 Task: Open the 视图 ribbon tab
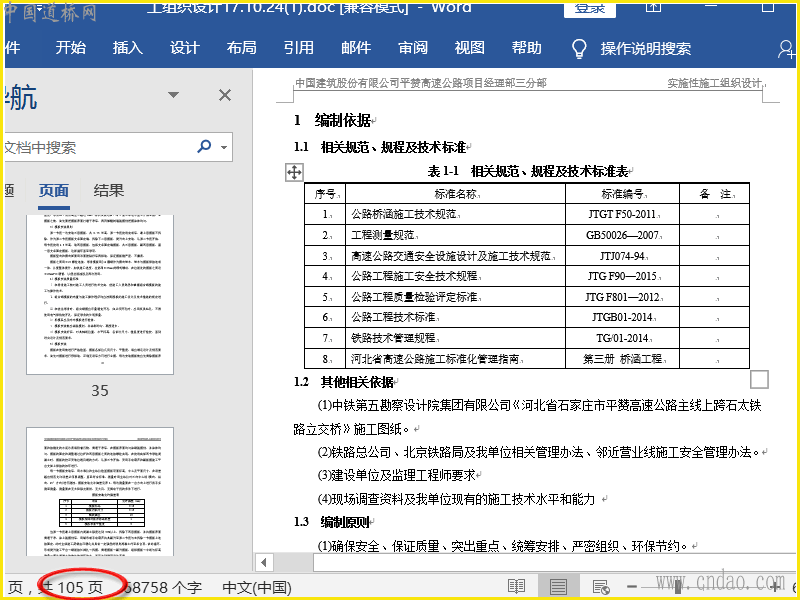tap(470, 48)
